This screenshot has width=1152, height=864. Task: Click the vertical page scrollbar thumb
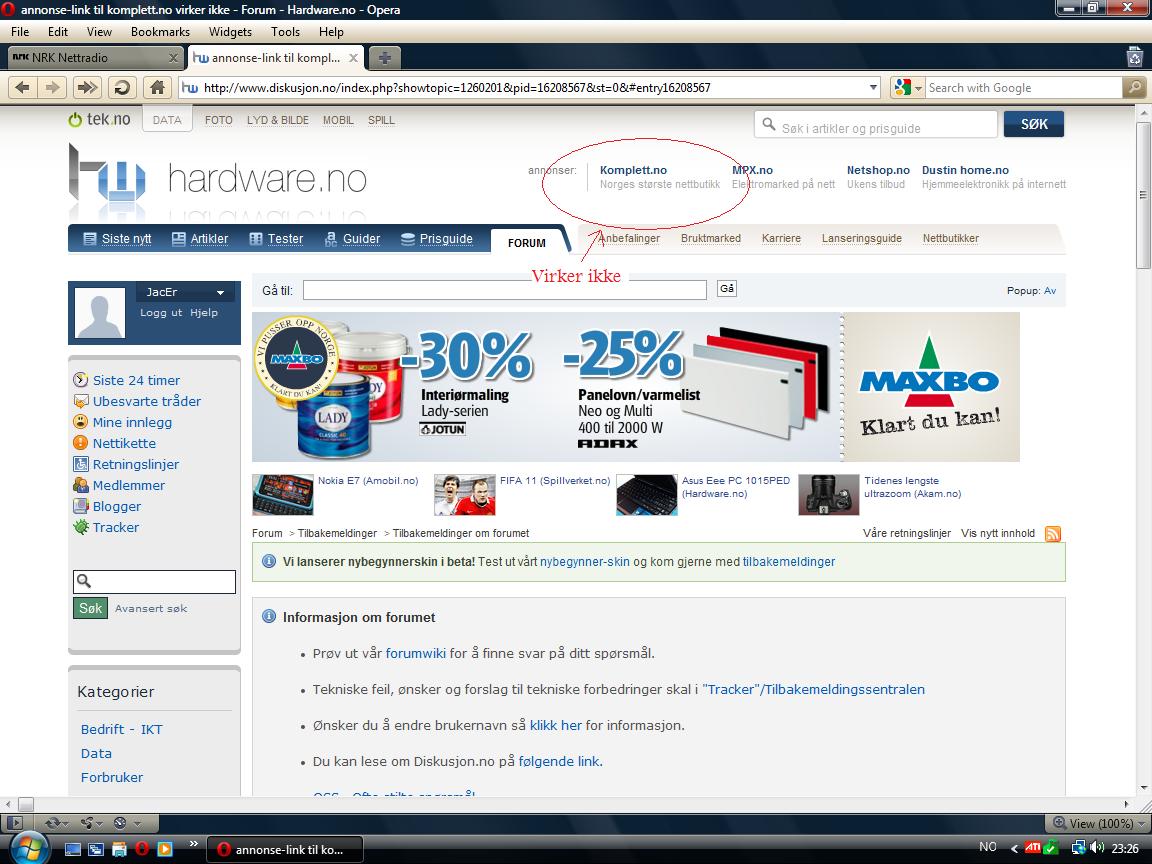point(1143,194)
